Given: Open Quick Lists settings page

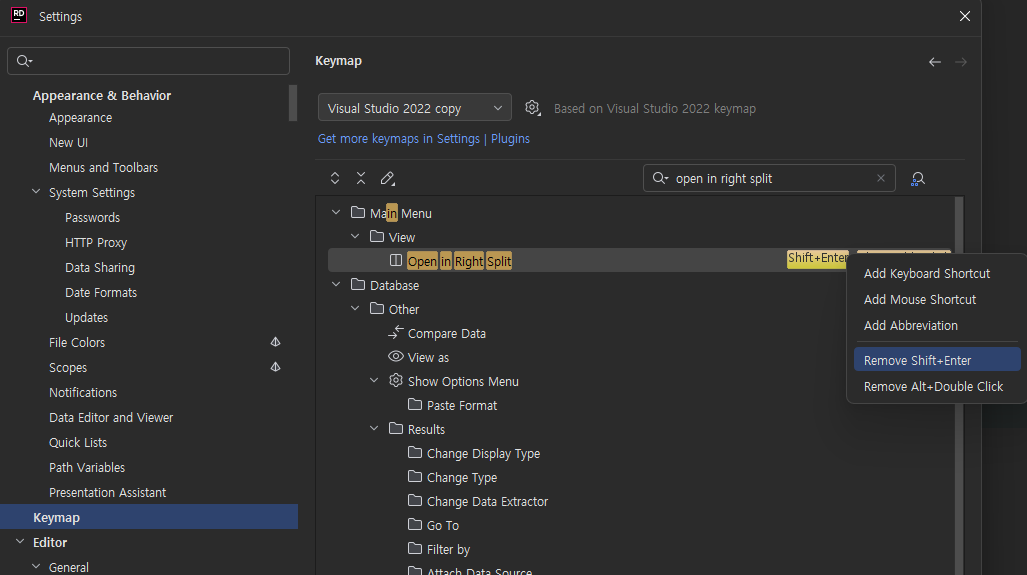Looking at the screenshot, I should tap(78, 442).
